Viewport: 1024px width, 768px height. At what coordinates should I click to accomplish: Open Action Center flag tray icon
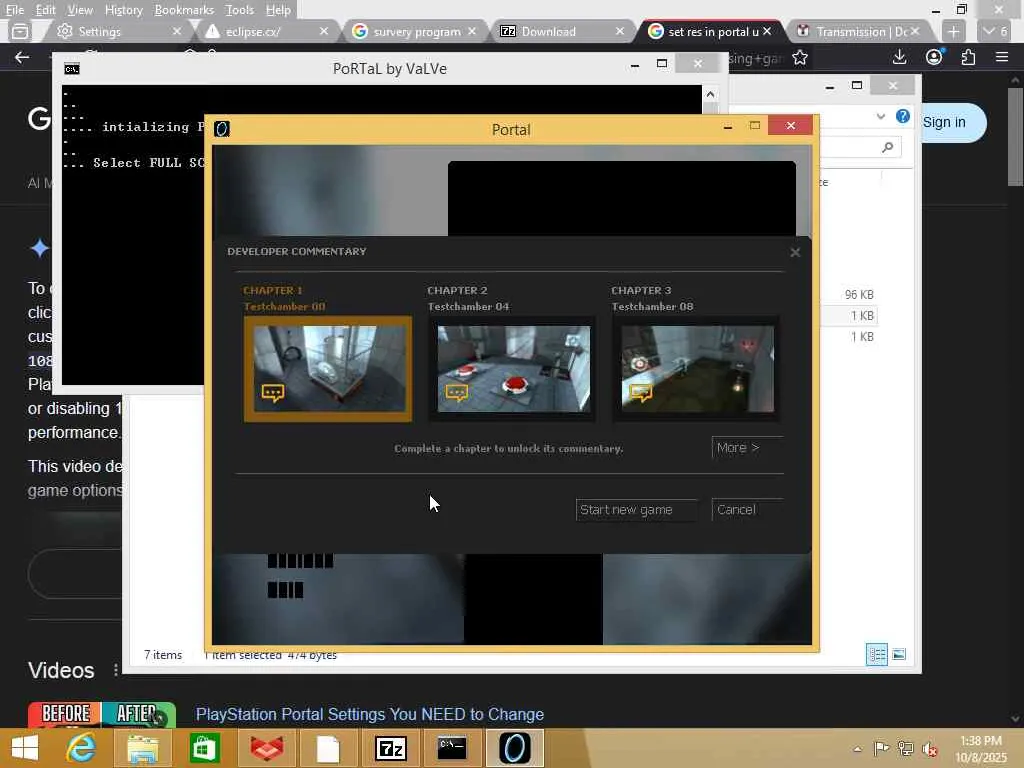(882, 748)
